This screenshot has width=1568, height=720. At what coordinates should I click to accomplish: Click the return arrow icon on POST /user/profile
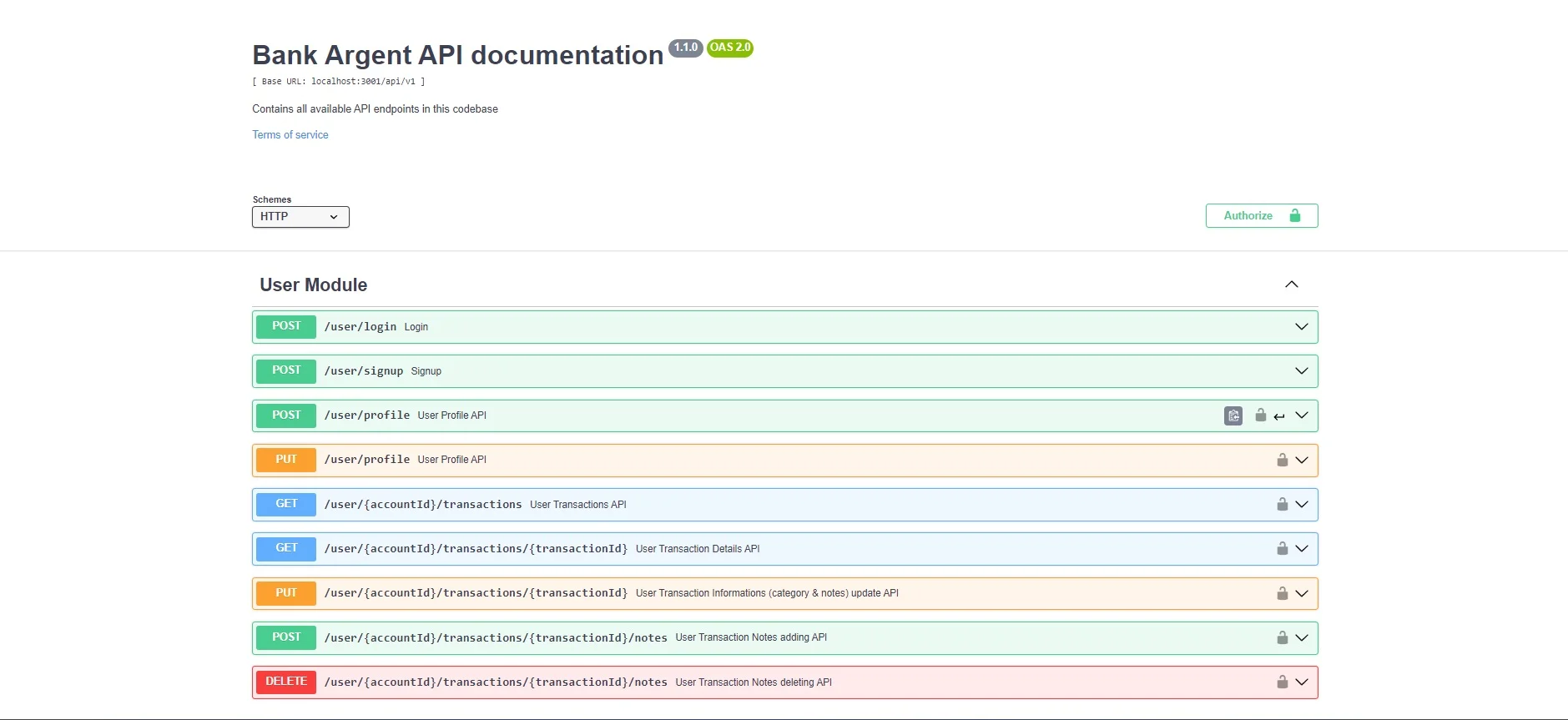(x=1279, y=416)
